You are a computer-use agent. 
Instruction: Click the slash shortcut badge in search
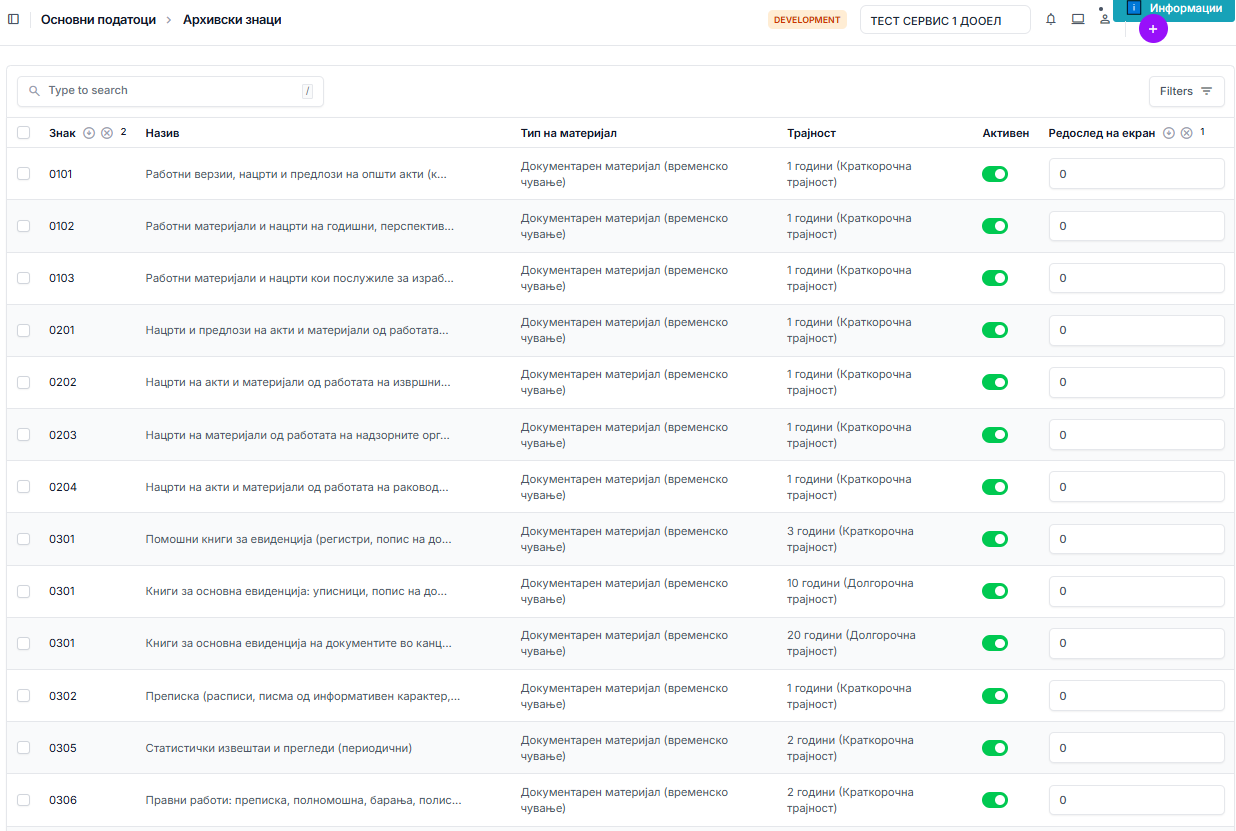pos(308,91)
